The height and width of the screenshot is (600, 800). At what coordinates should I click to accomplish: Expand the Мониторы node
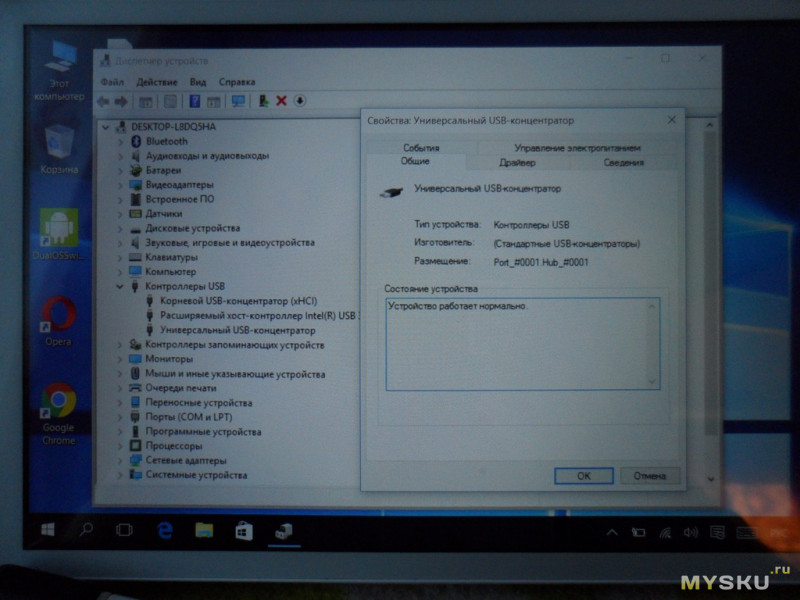click(121, 360)
